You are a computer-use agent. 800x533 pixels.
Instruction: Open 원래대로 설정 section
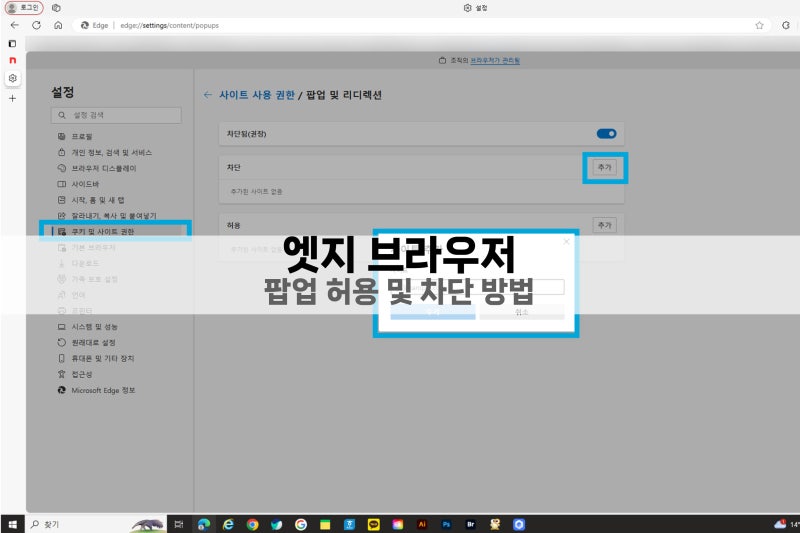(x=93, y=343)
